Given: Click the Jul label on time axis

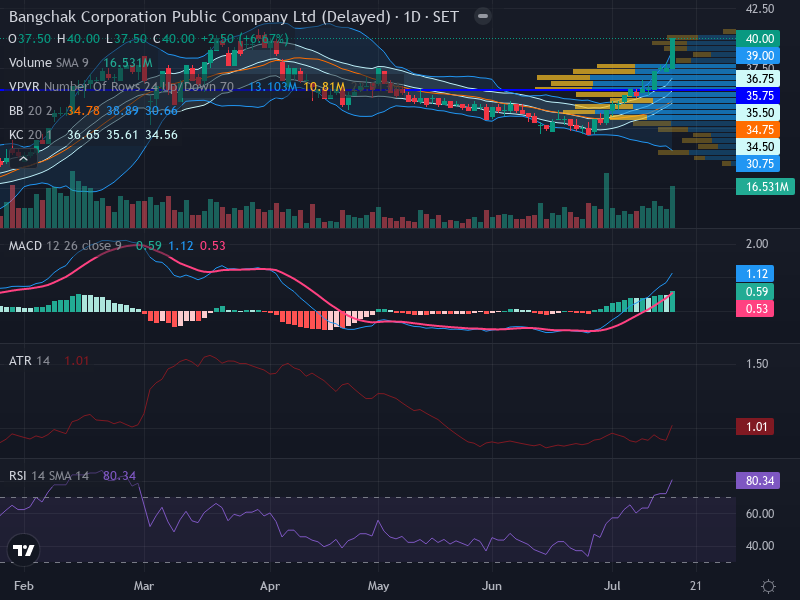Looking at the screenshot, I should pos(612,586).
